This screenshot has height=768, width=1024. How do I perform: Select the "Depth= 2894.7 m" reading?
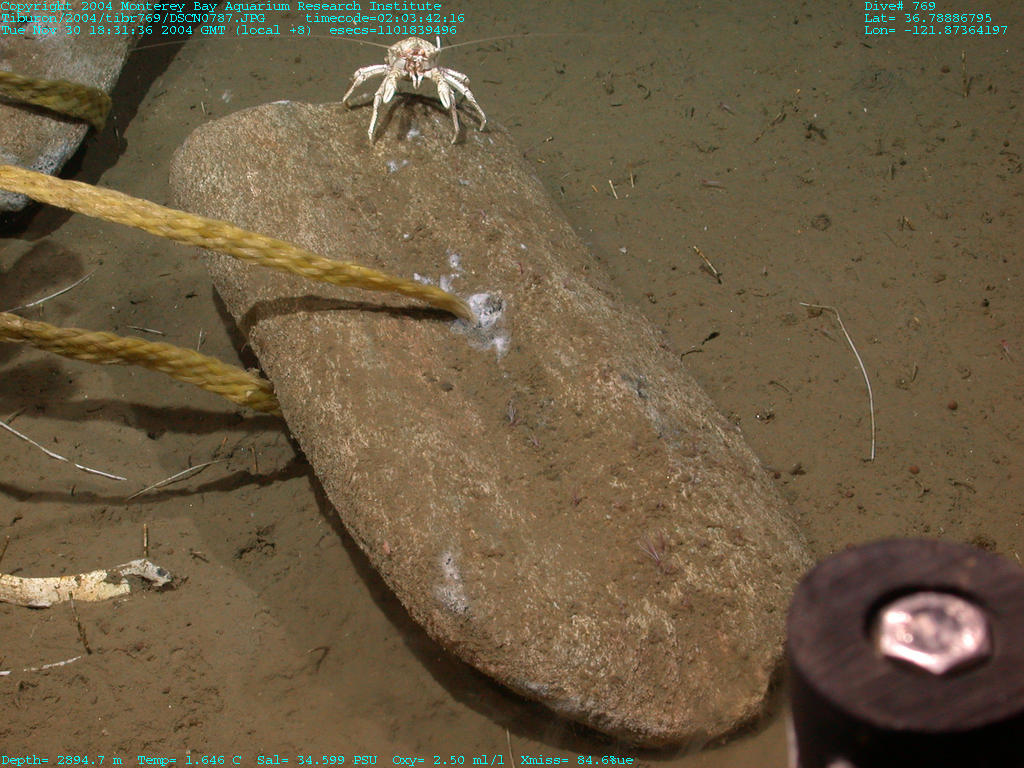(x=61, y=760)
